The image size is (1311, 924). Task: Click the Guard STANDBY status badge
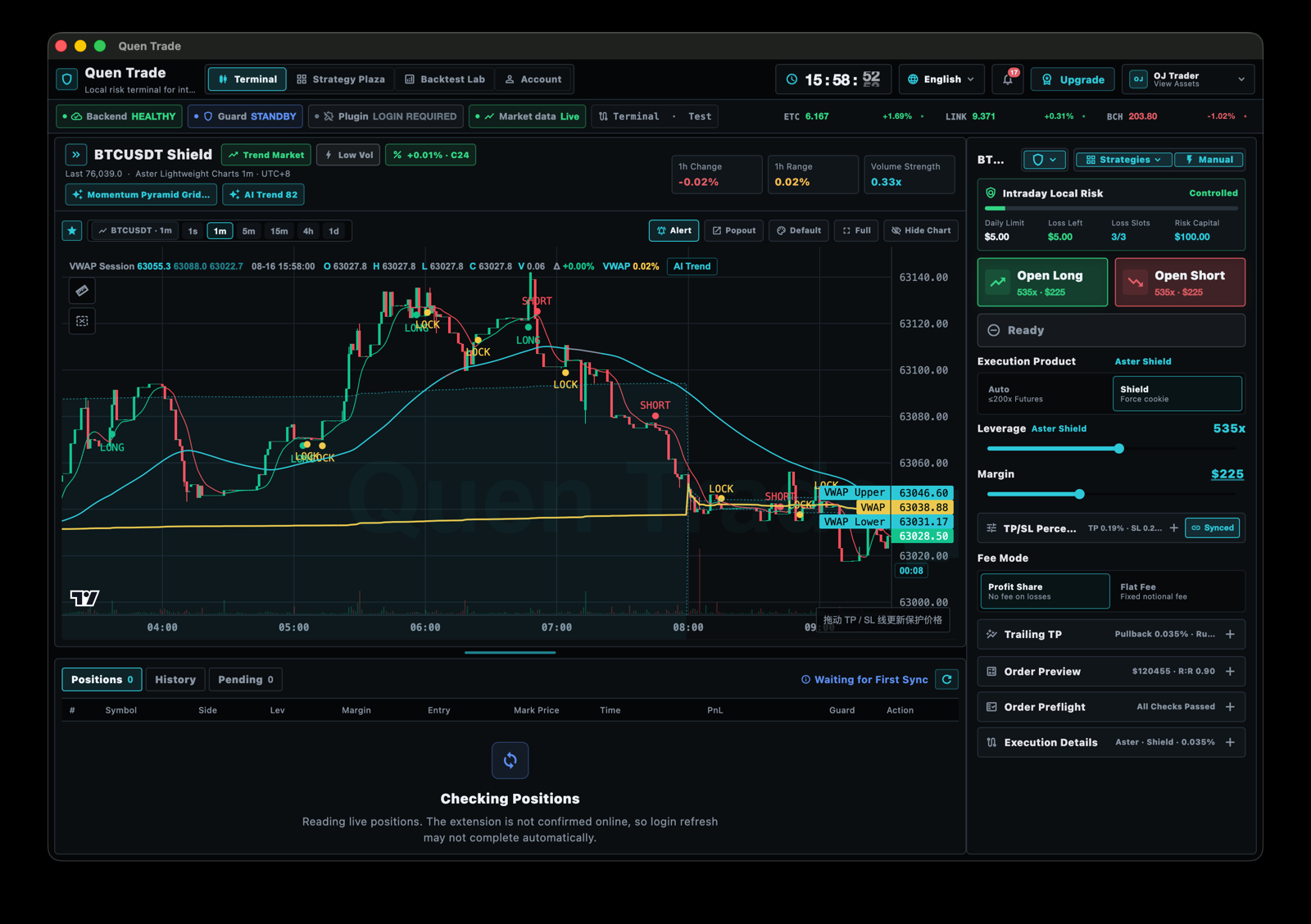point(246,116)
